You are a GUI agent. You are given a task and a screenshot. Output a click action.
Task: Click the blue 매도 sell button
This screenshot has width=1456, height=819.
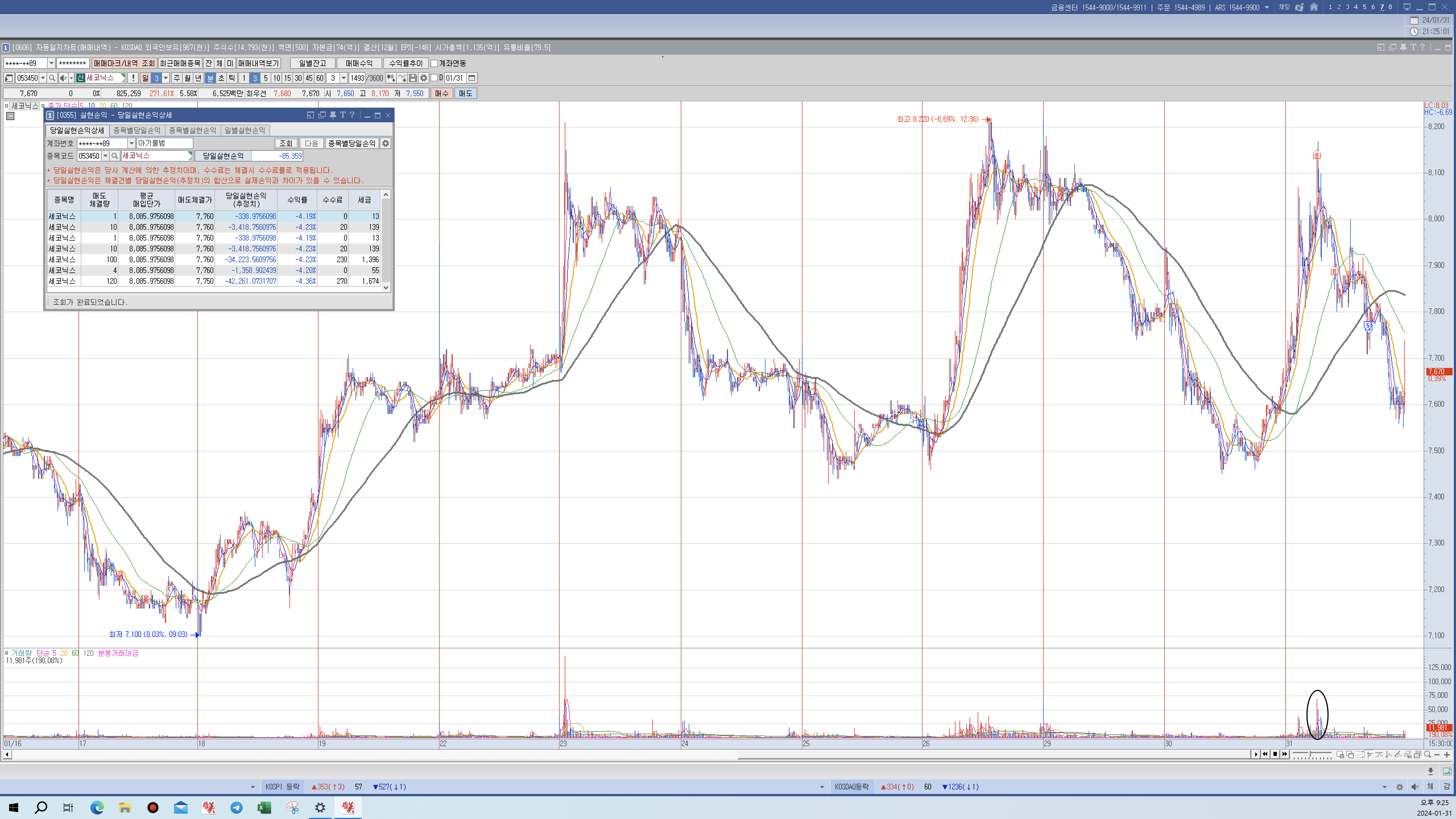(465, 94)
